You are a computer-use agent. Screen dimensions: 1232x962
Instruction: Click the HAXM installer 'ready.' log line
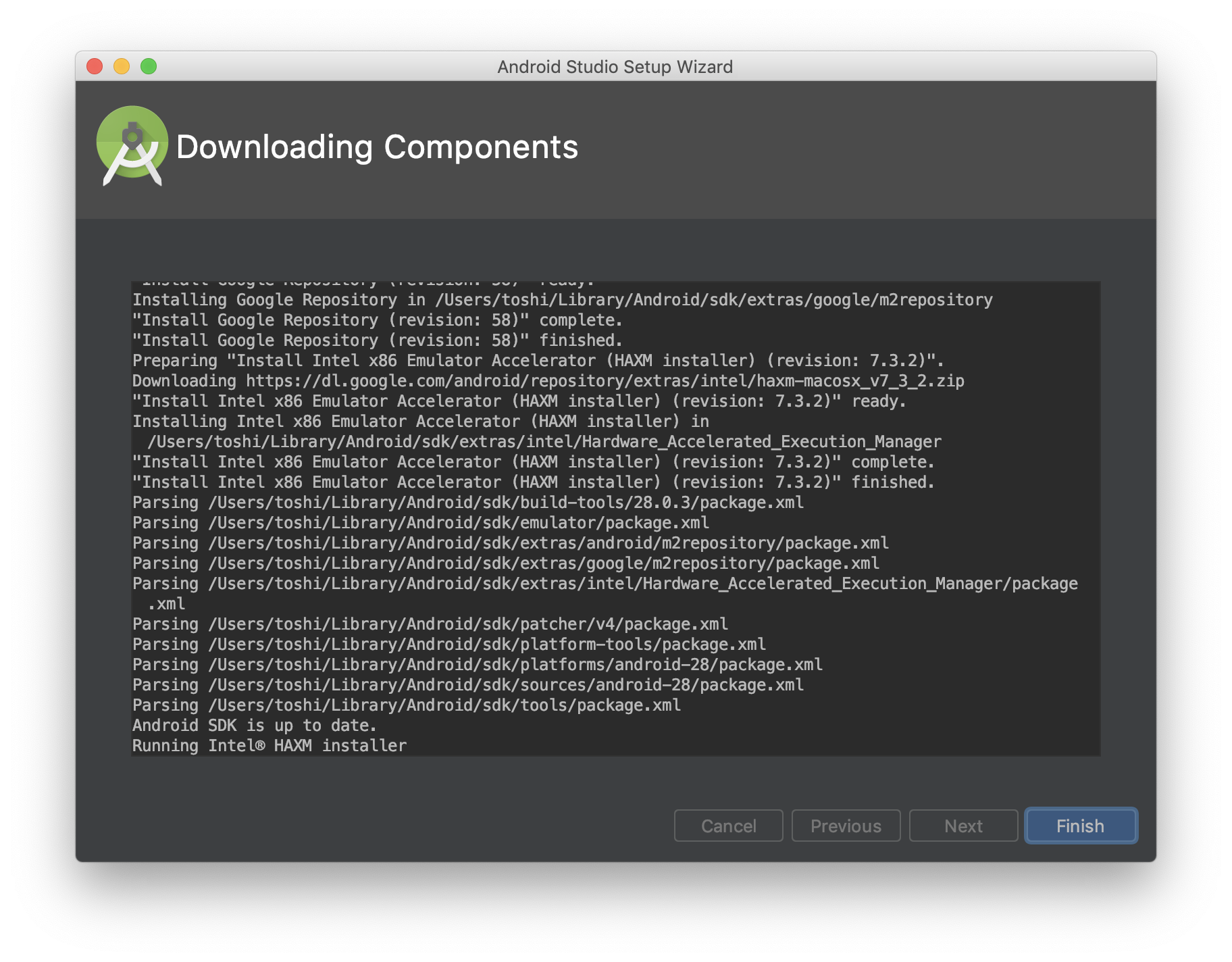519,401
